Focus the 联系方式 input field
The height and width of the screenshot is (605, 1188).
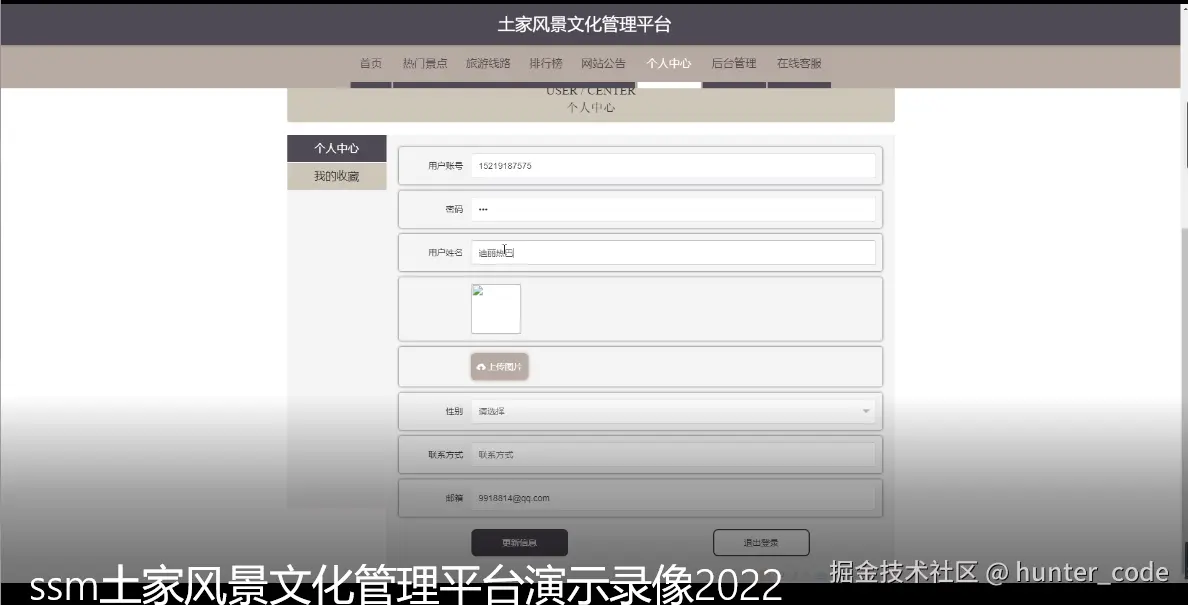(673, 455)
